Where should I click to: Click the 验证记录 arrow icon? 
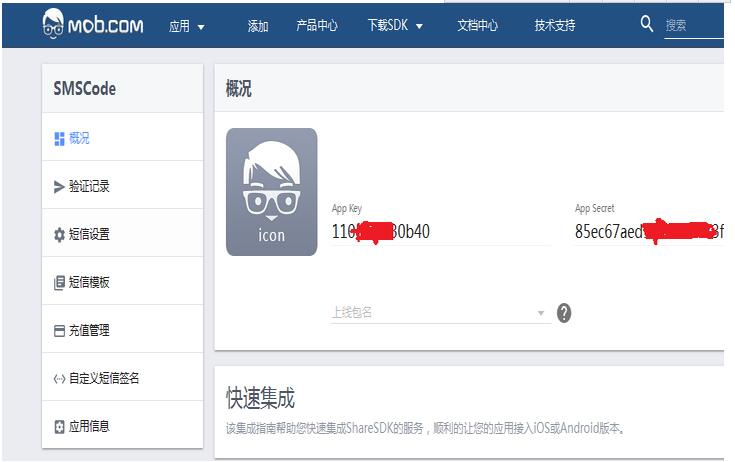(x=59, y=187)
